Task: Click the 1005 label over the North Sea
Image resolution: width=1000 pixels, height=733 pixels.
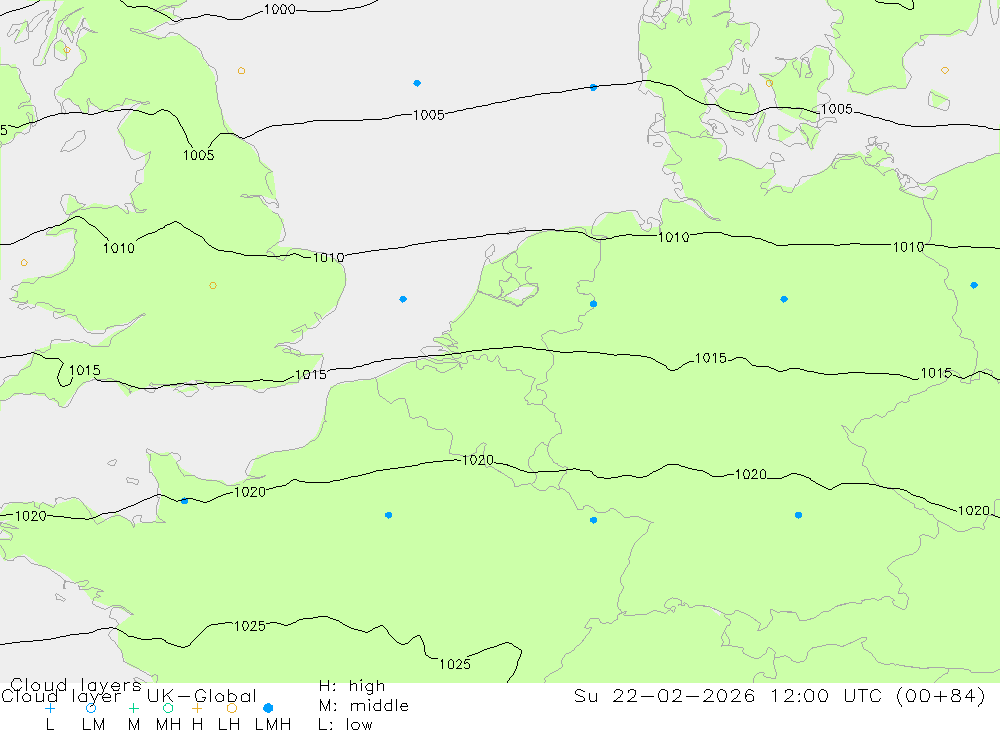Action: click(x=429, y=115)
